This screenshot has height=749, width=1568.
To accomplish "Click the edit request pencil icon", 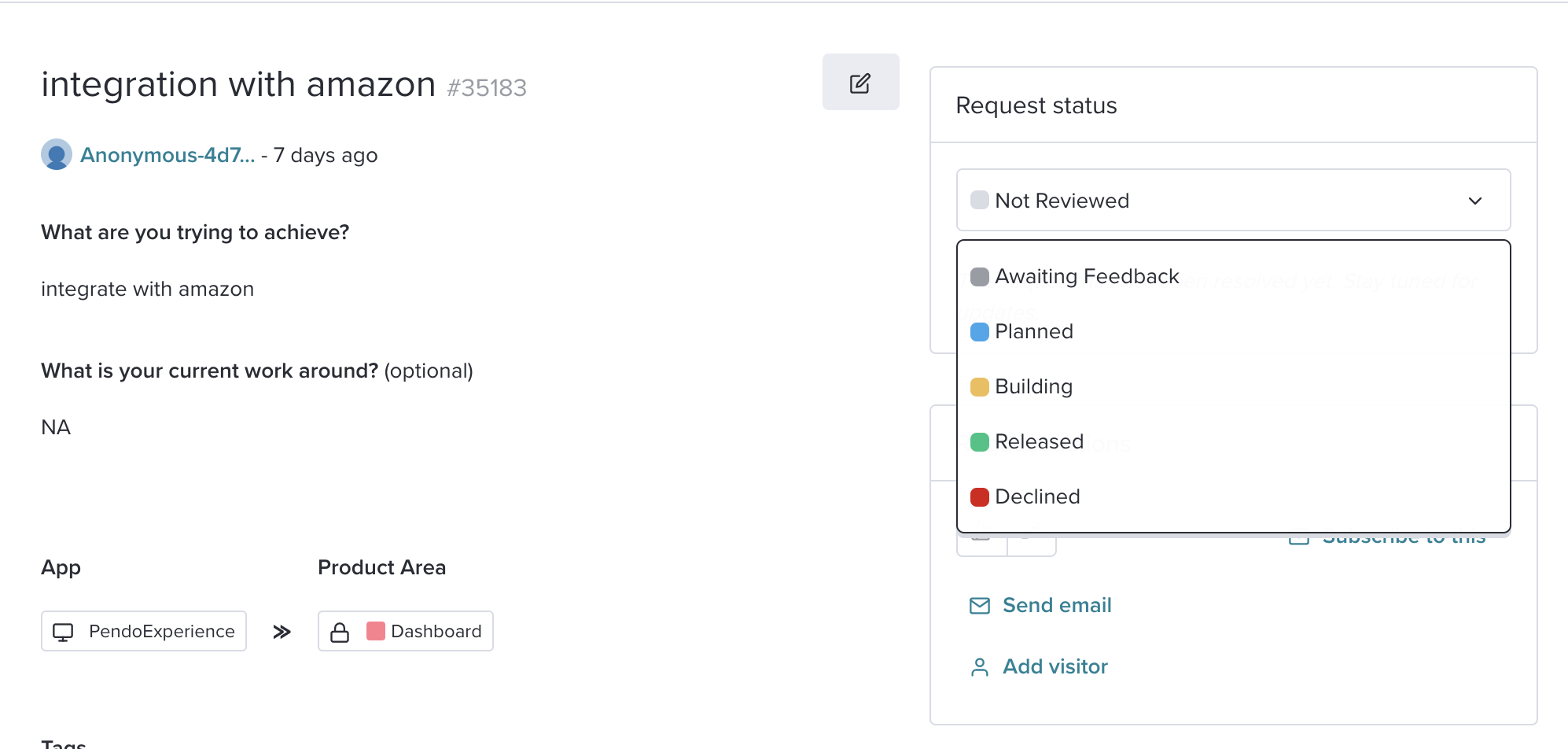I will [x=860, y=83].
